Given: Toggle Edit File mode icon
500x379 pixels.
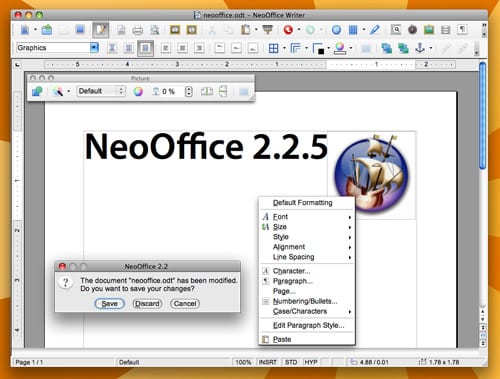Looking at the screenshot, I should [x=100, y=30].
